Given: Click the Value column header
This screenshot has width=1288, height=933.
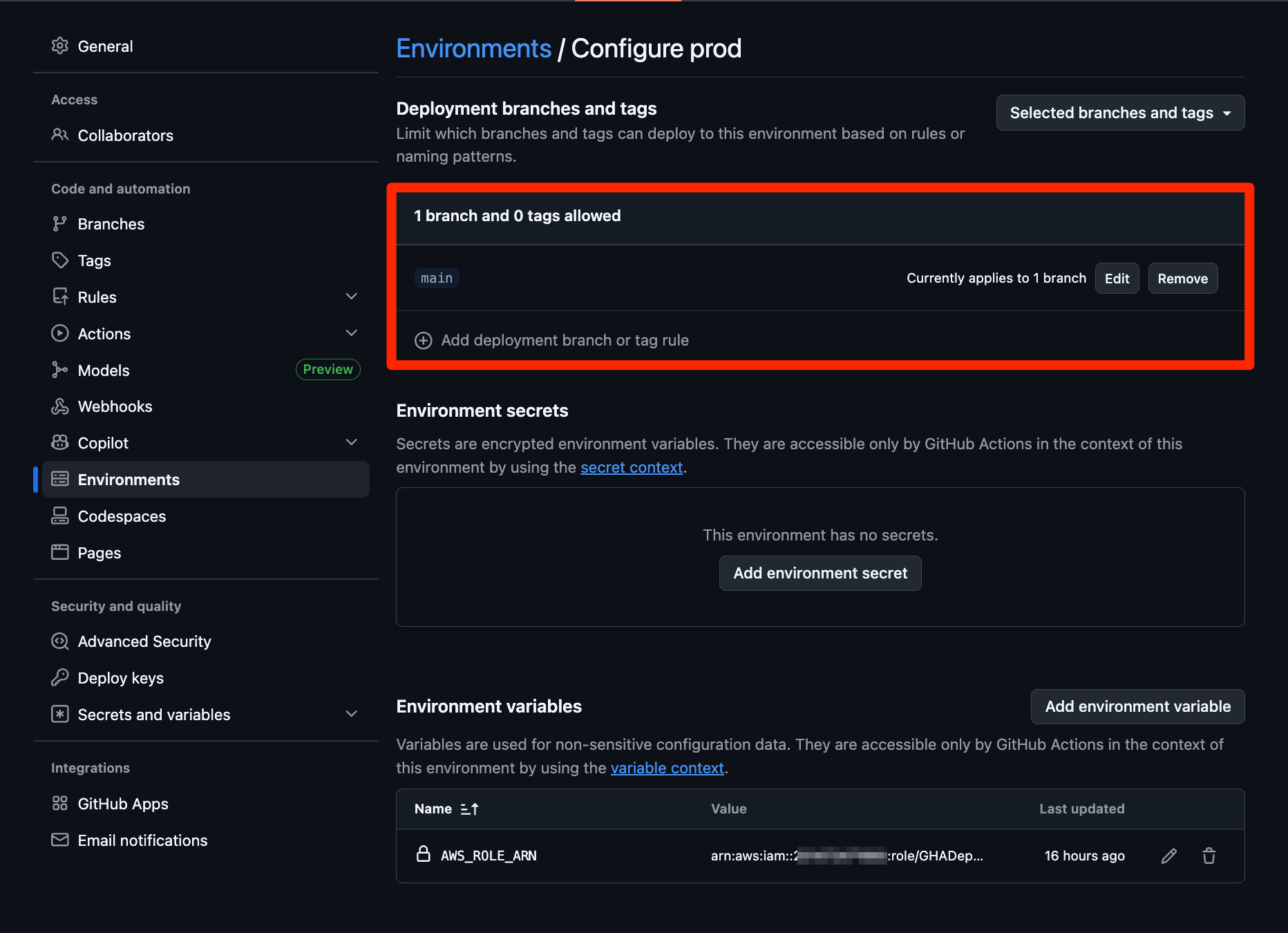Looking at the screenshot, I should pos(728,809).
